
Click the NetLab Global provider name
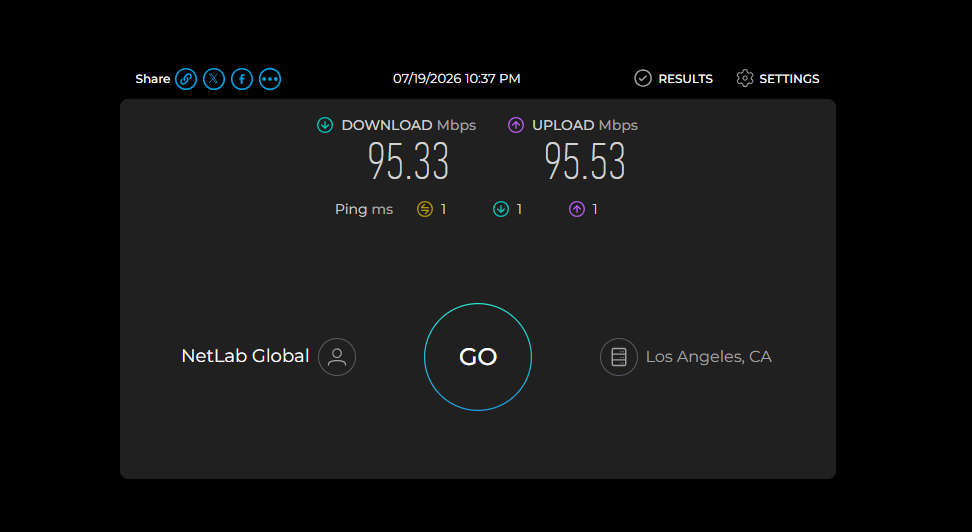245,356
